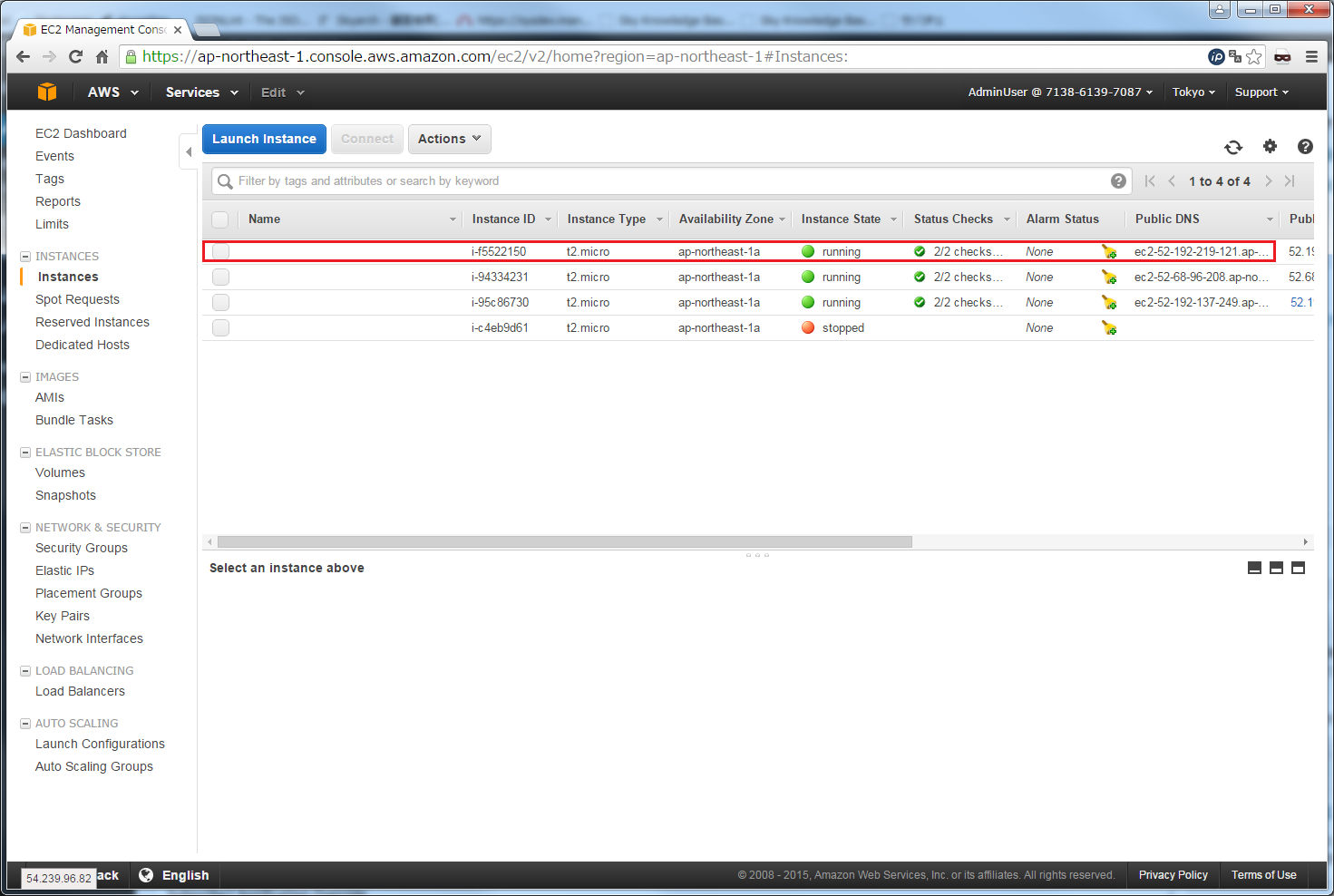Open the Tokyo region dropdown
This screenshot has height=896, width=1334.
point(1193,93)
